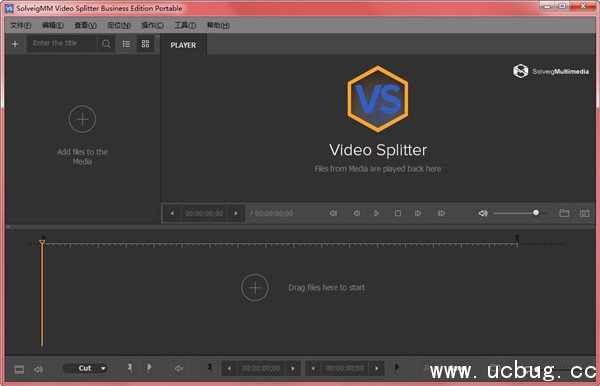Open the 工具(T) menu
This screenshot has width=600, height=386.
185,25
